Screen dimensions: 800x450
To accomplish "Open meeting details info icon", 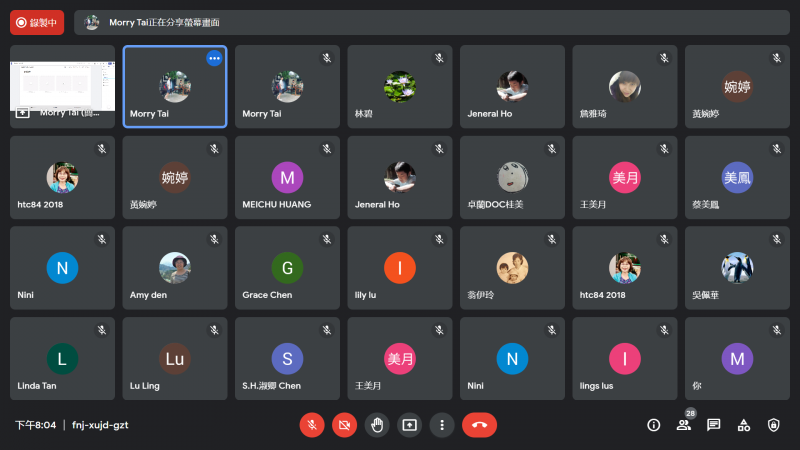I will coord(654,425).
